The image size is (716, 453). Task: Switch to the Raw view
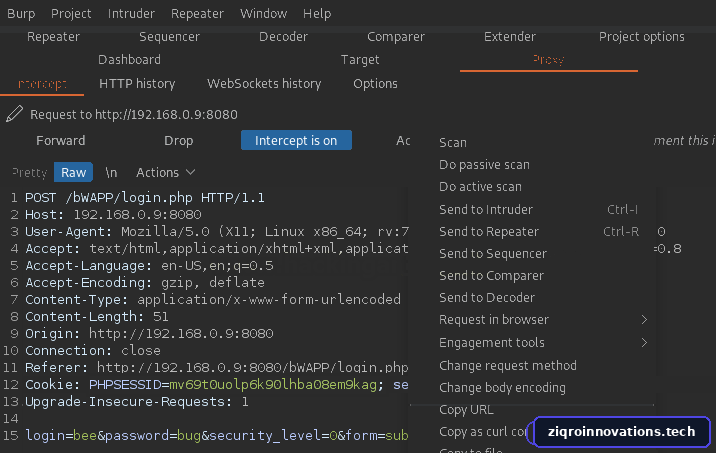click(74, 173)
